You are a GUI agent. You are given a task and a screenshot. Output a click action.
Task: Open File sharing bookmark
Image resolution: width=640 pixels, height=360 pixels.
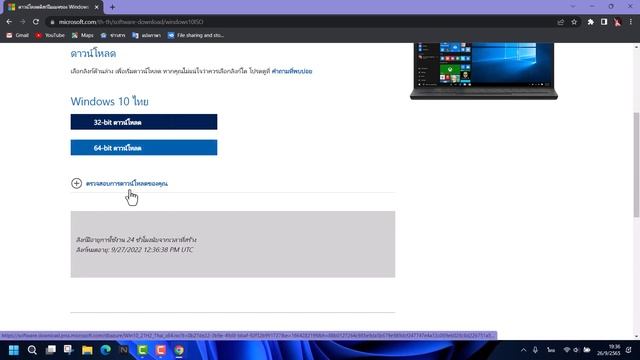click(x=196, y=36)
